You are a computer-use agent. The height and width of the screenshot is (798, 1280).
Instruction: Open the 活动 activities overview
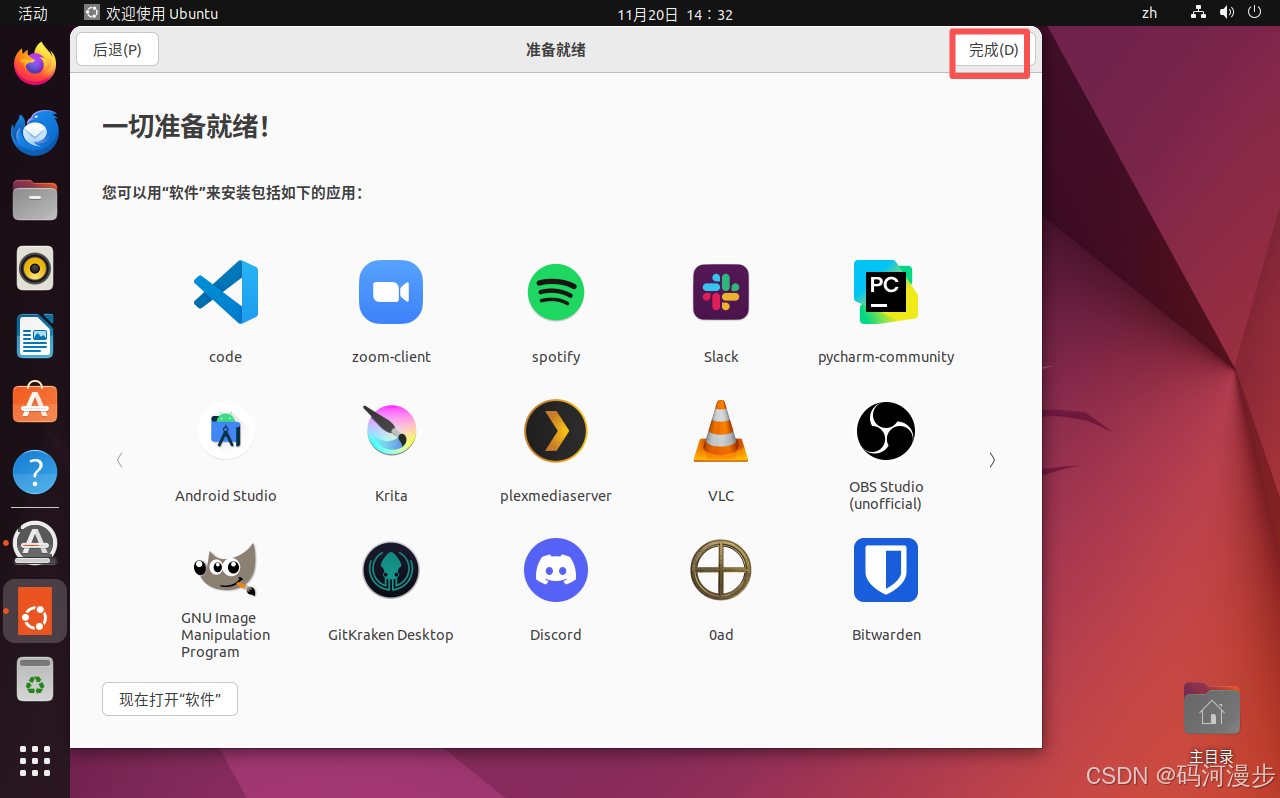33,14
